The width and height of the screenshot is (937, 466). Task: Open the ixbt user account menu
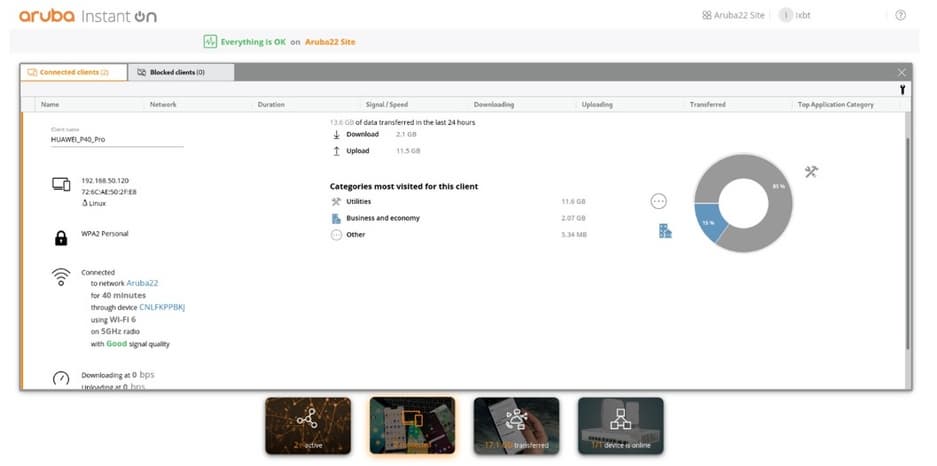(x=795, y=16)
